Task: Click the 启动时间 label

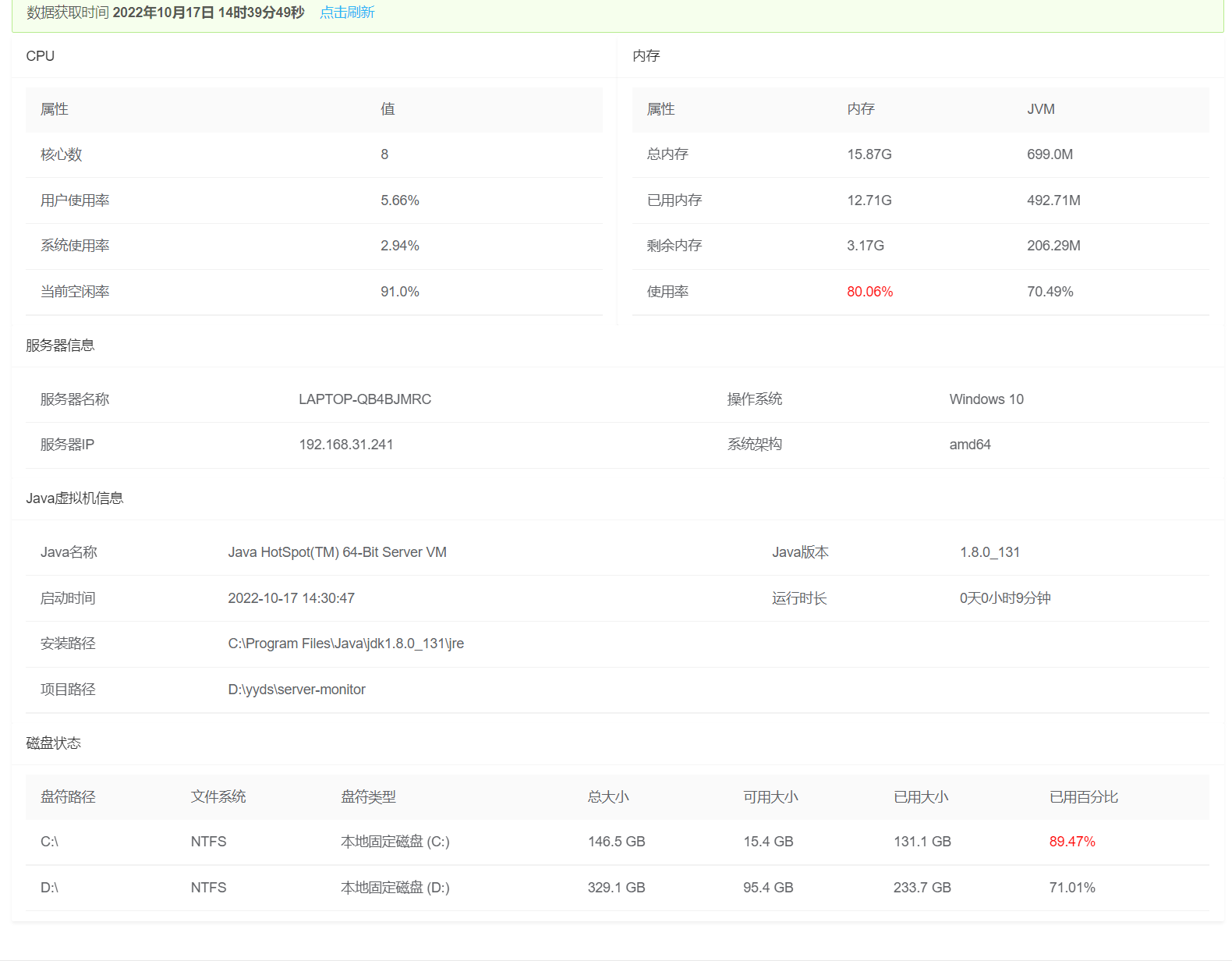Action: (x=68, y=598)
